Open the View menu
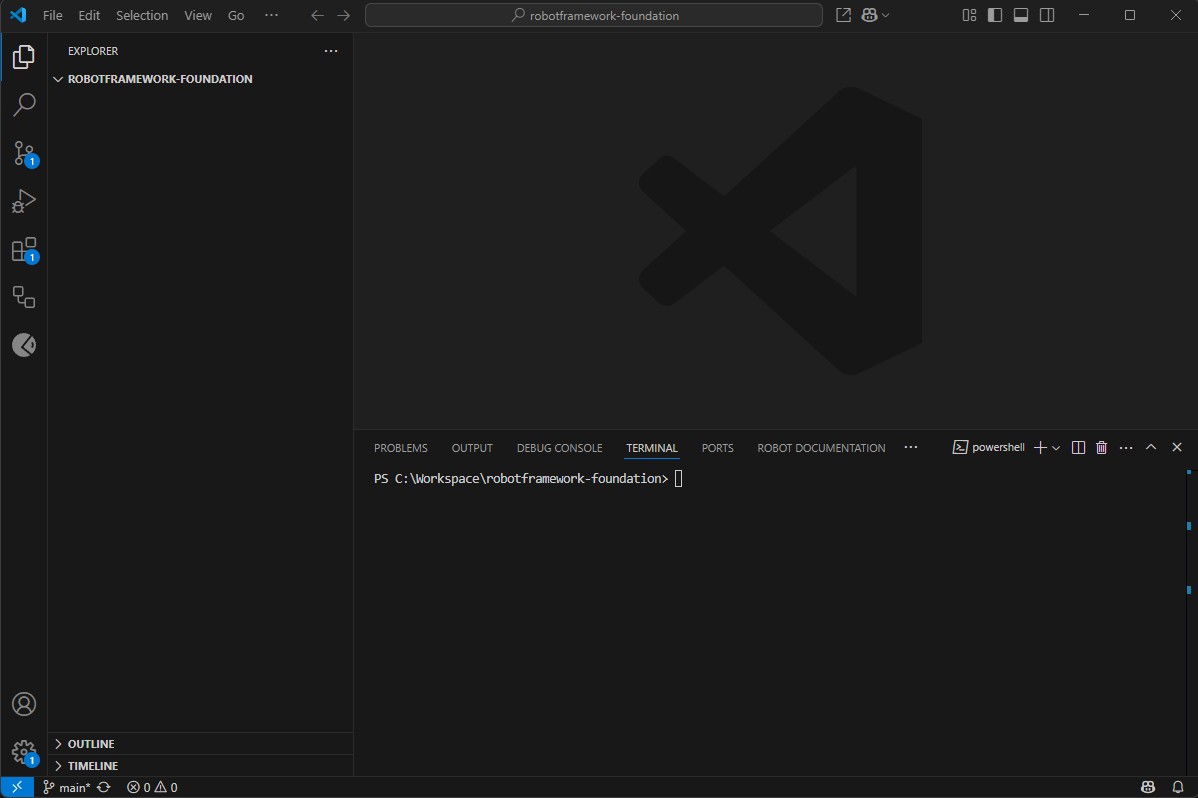The width and height of the screenshot is (1198, 798). click(198, 15)
